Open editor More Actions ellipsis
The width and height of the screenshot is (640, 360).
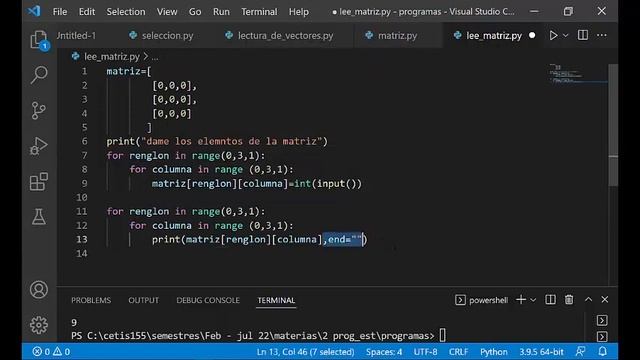602,36
